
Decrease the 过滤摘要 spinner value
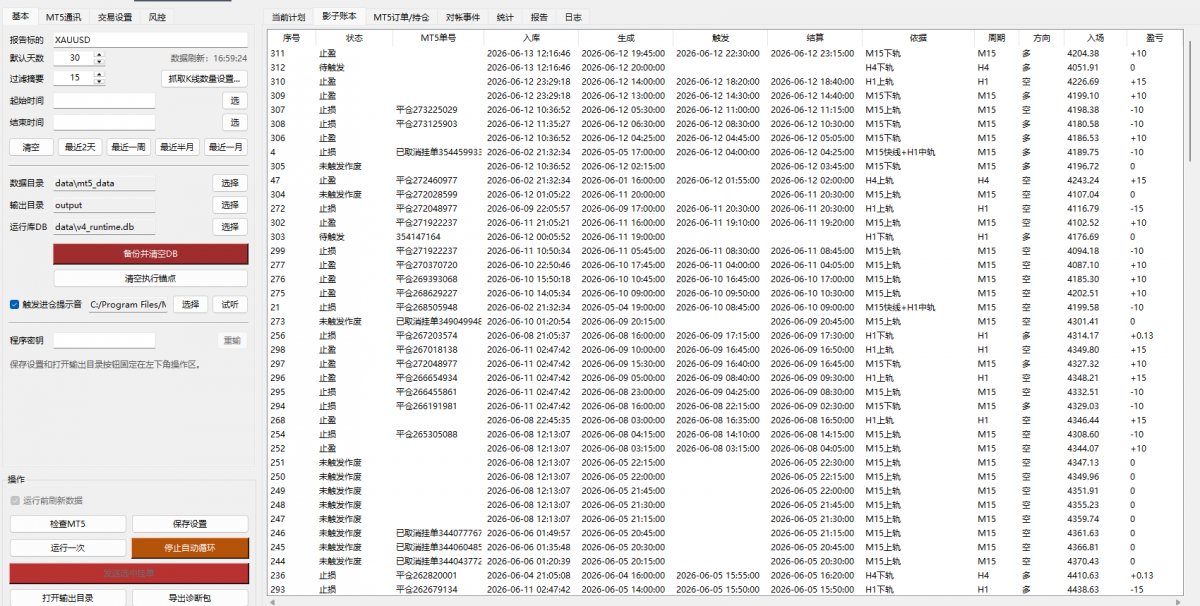(x=98, y=81)
